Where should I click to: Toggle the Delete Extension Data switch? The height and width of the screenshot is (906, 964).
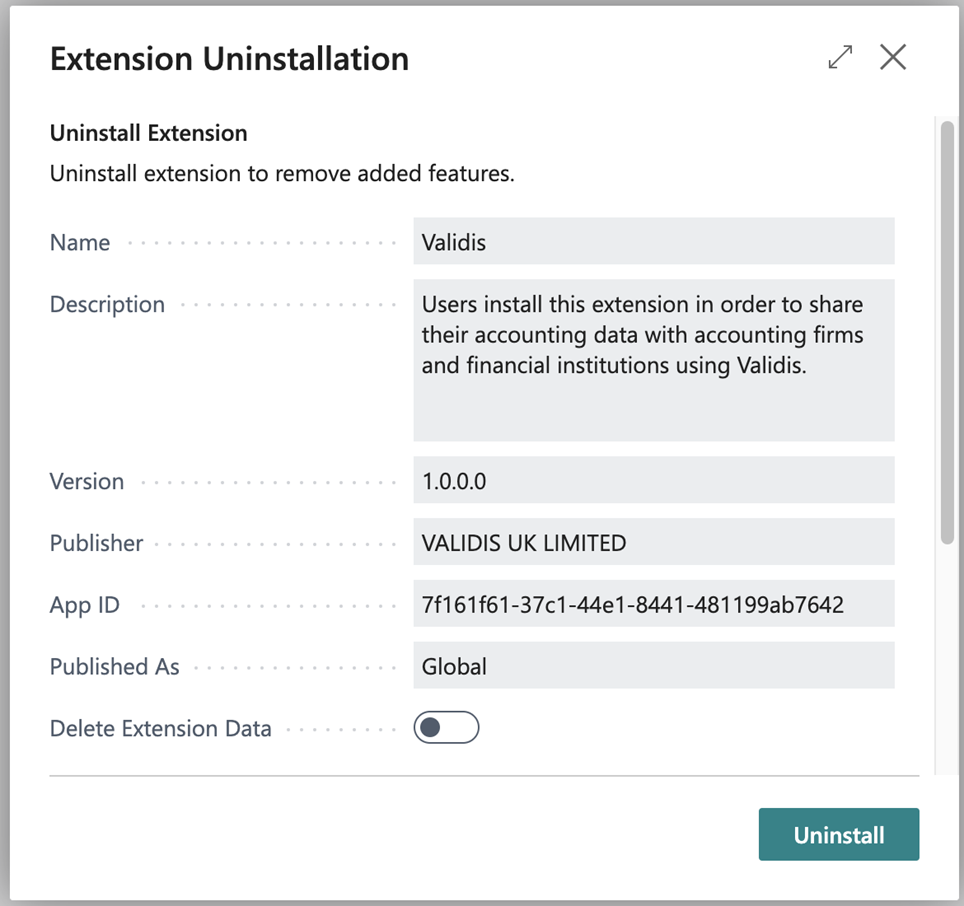[x=446, y=727]
